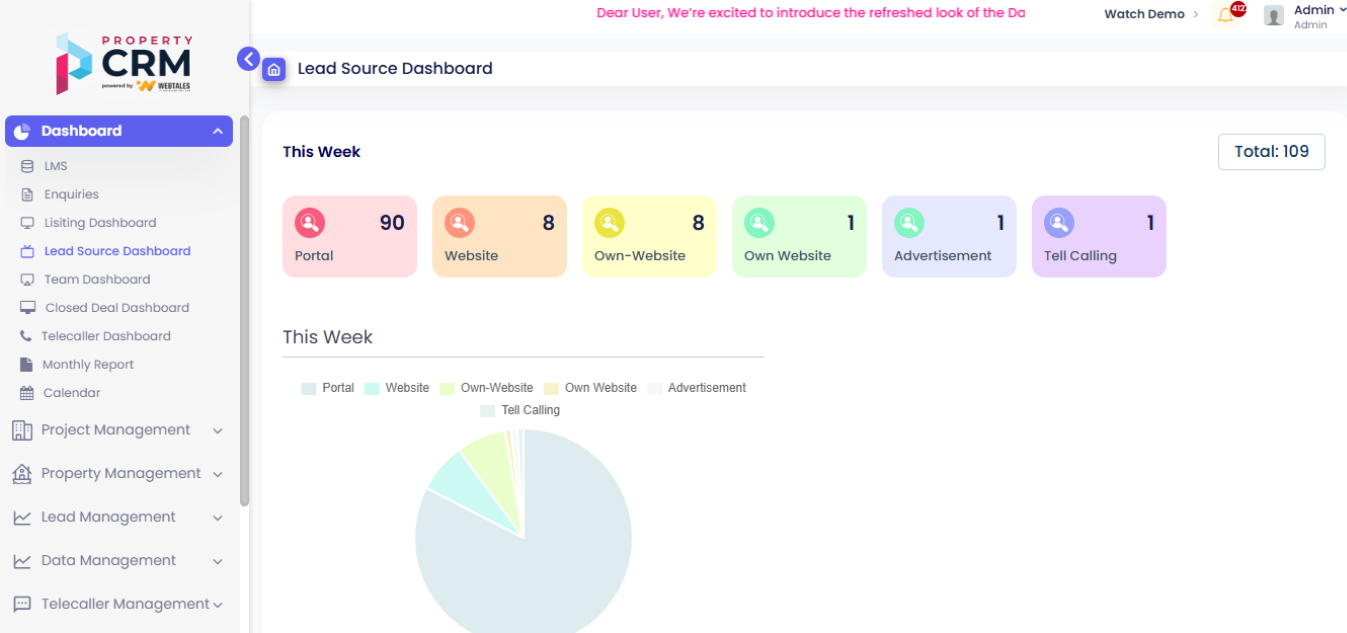The width and height of the screenshot is (1347, 633).
Task: Click the notification bell icon
Action: (x=1225, y=15)
